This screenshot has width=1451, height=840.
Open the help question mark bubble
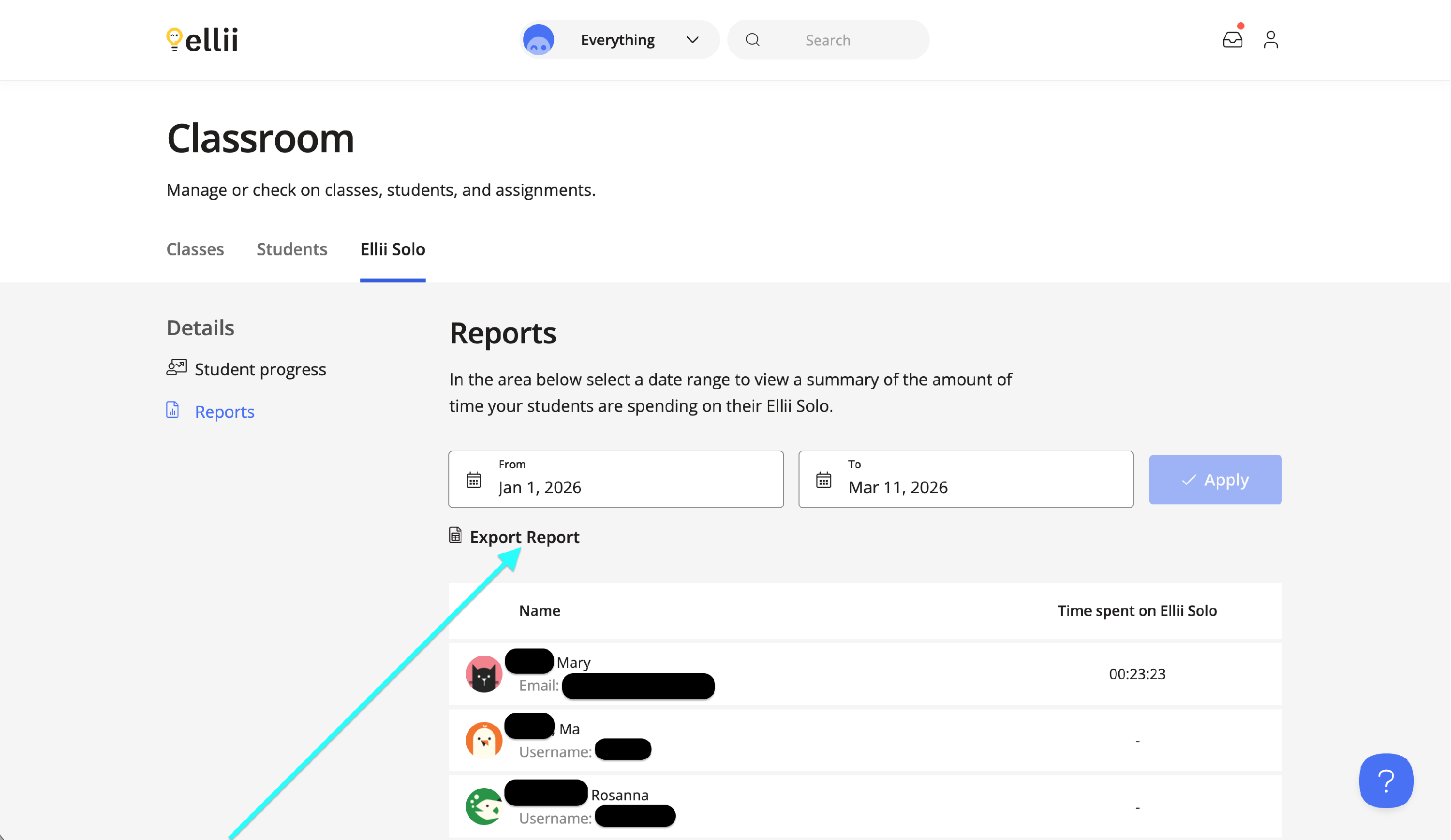[1385, 780]
